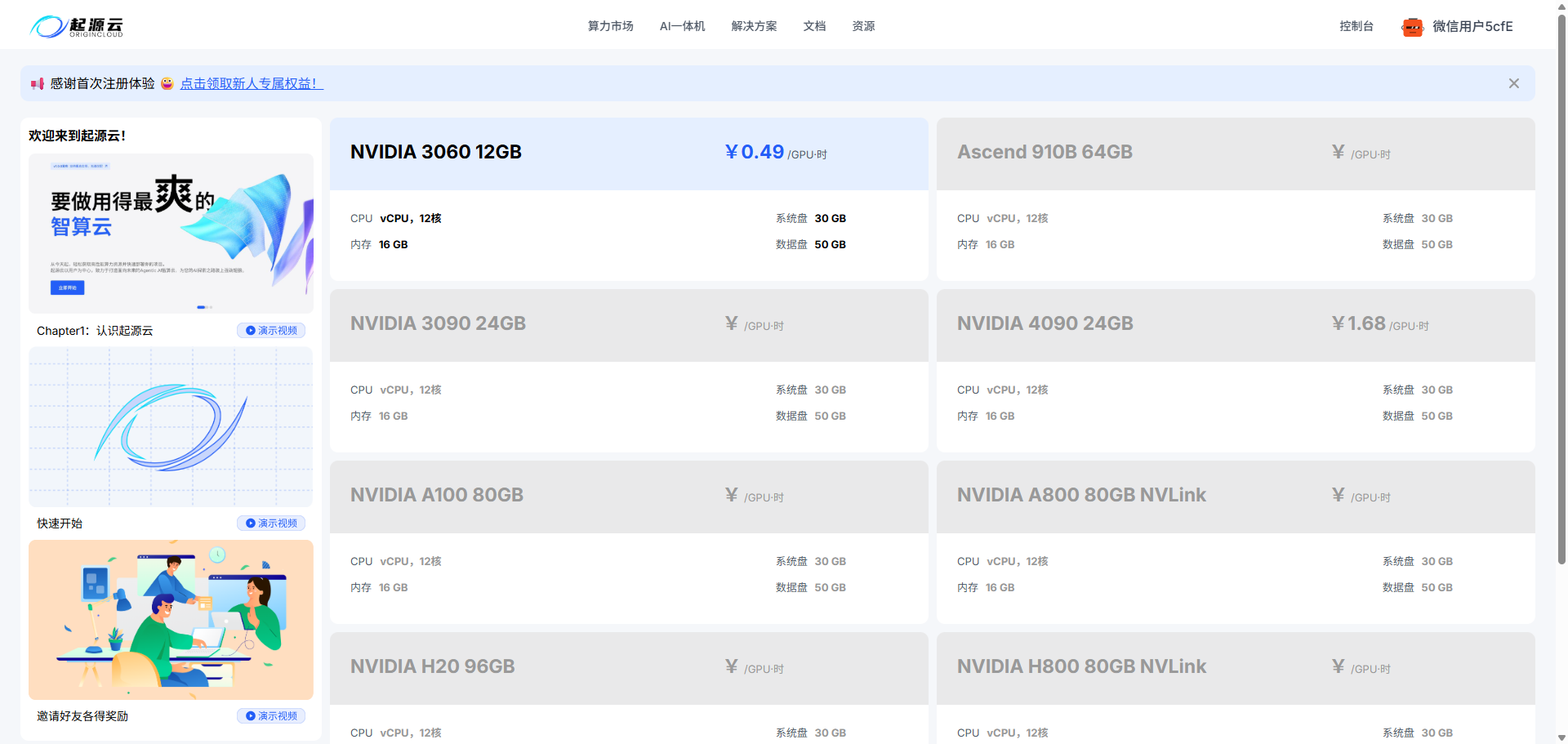Screen dimensions: 1568x744
Task: Click the 邀请好友各得奖励 label
Action: (x=82, y=716)
